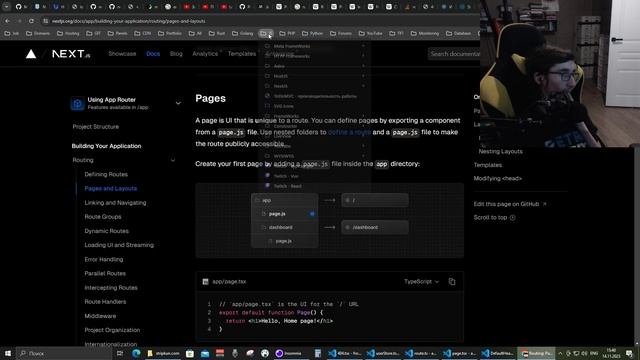Viewport: 640px width, 360px height.
Task: Open Linking and Navigating page
Action: [x=115, y=203]
